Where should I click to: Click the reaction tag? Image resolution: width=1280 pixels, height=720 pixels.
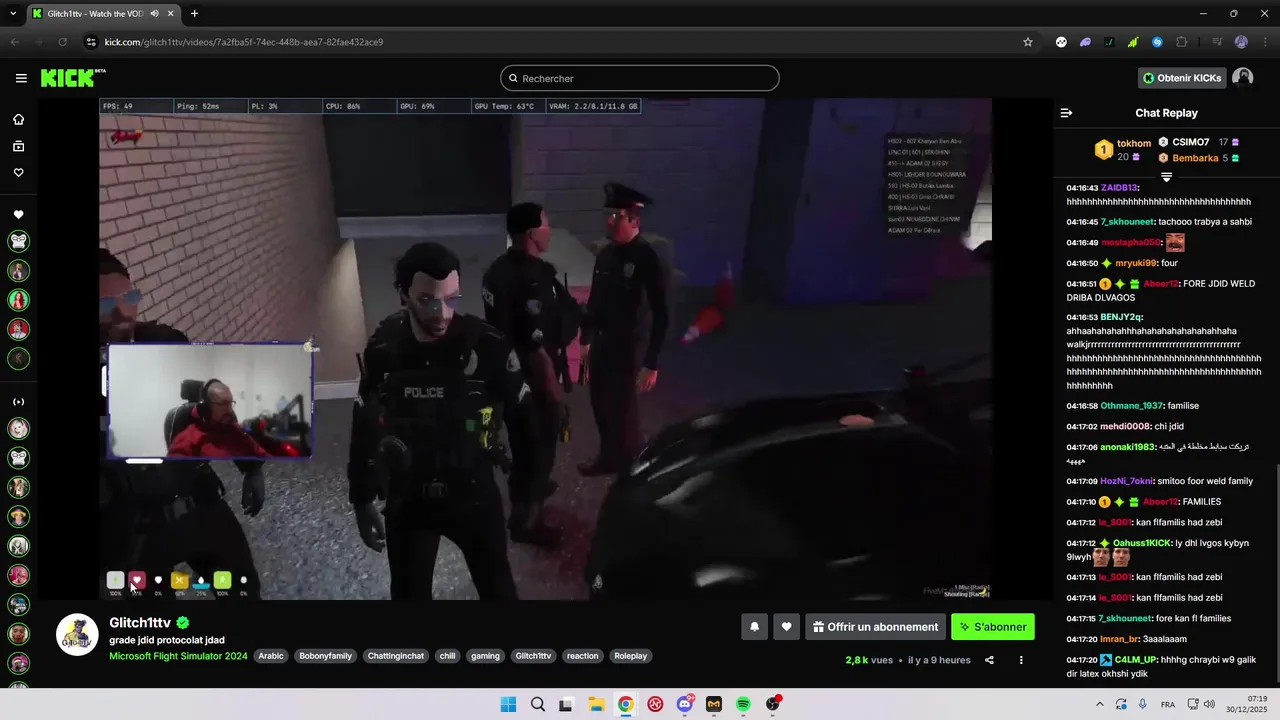click(x=582, y=656)
